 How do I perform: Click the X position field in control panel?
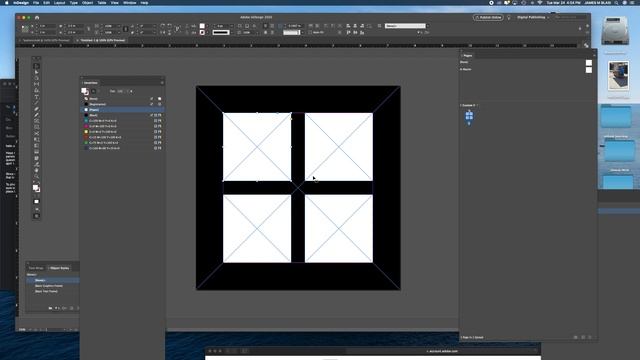tap(47, 26)
